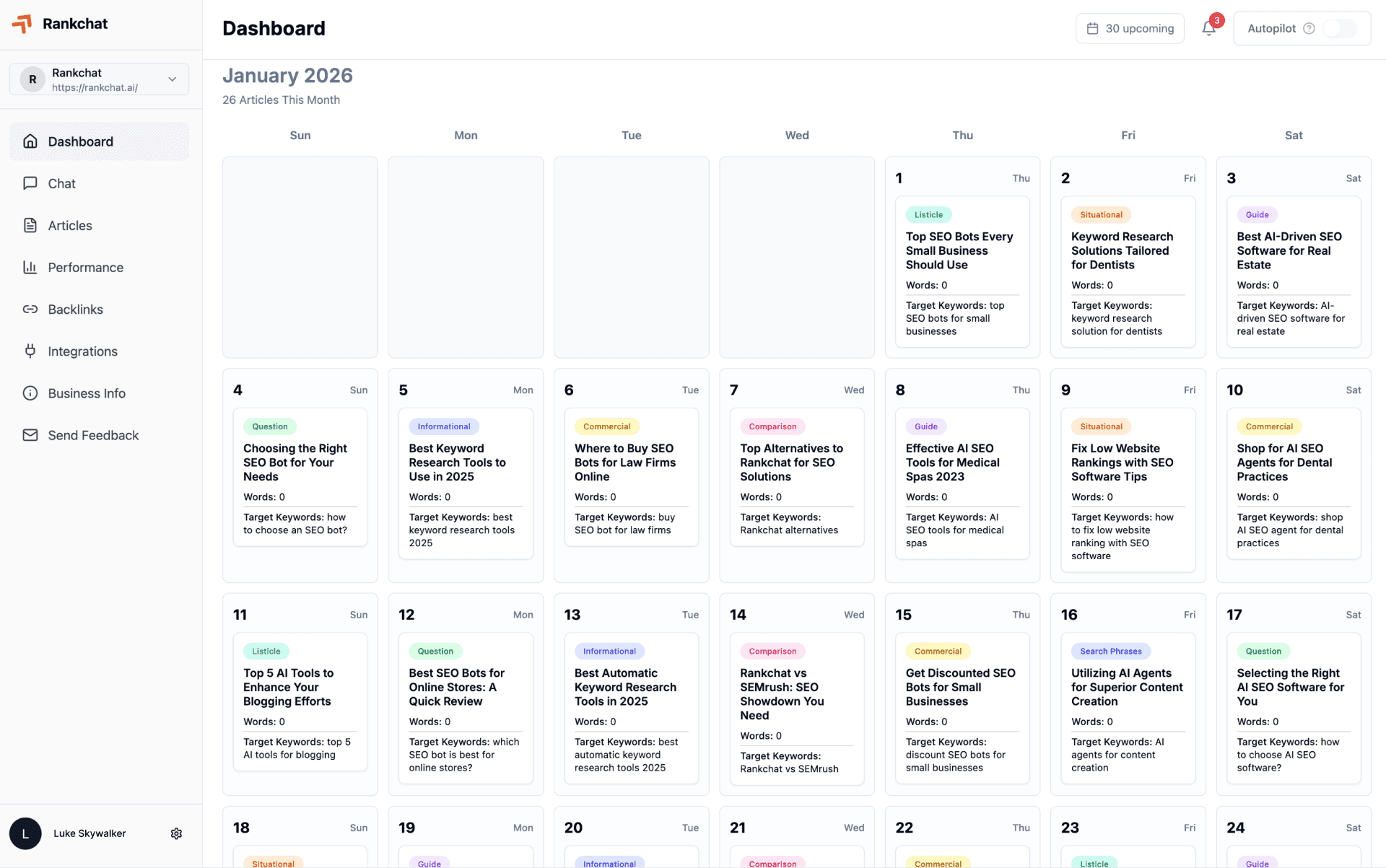Screen dimensions: 1386x868
Task: Enable the Autopilot toggle switch
Action: pyautogui.click(x=1341, y=29)
